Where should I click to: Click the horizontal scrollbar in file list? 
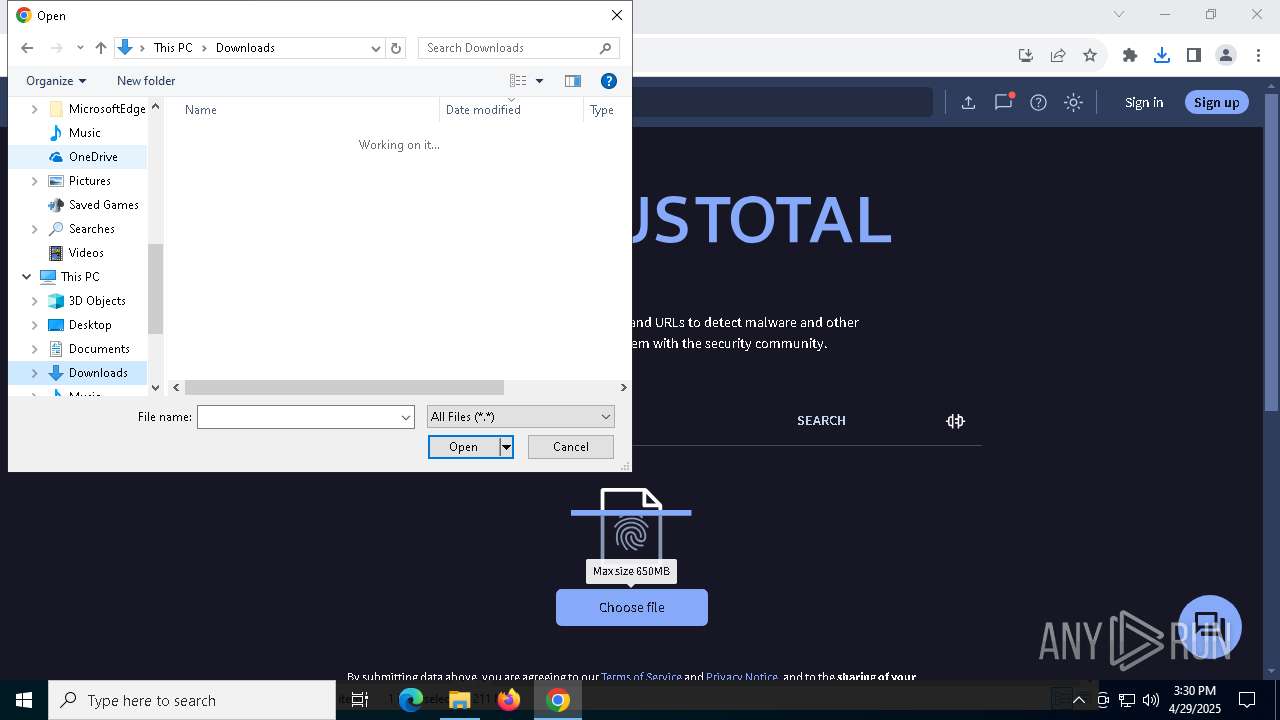(344, 388)
